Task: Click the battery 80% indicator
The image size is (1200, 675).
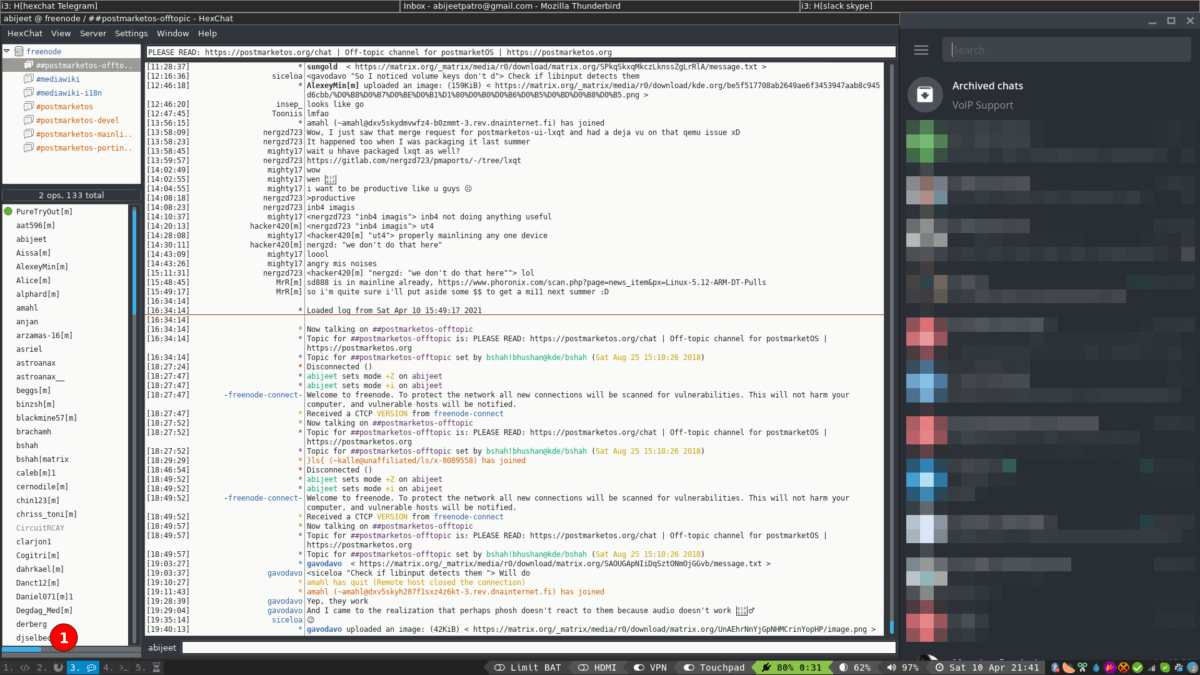Action: (x=794, y=667)
